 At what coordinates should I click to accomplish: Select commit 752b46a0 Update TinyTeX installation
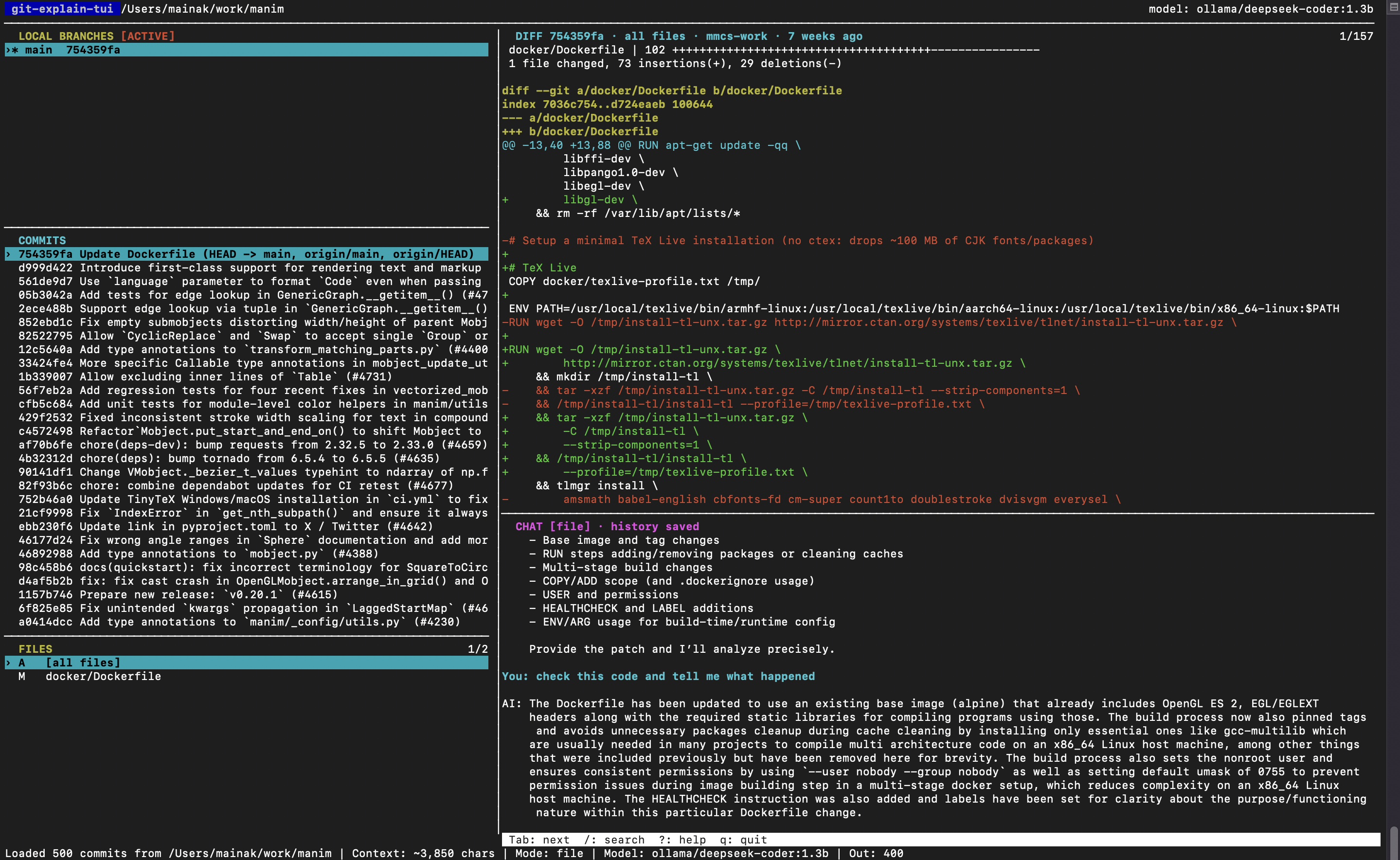(246, 500)
